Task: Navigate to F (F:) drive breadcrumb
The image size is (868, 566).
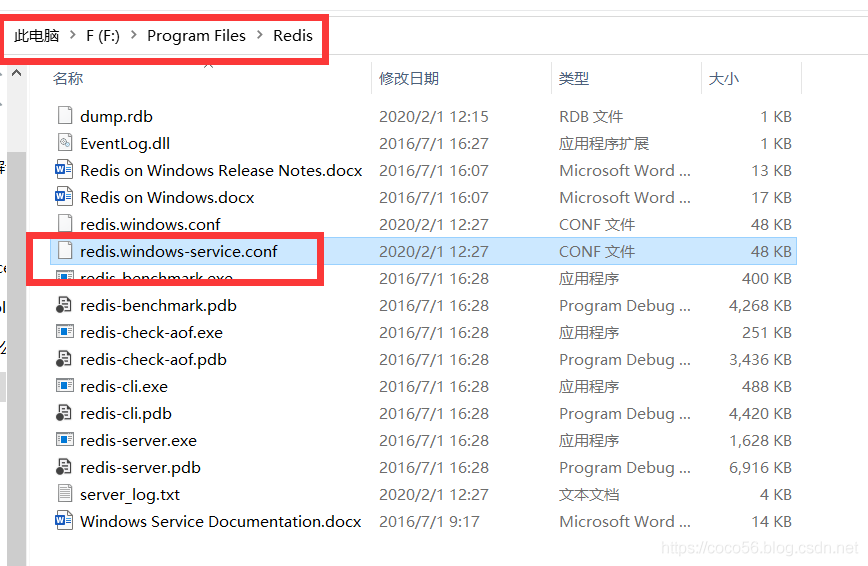Action: [x=103, y=35]
